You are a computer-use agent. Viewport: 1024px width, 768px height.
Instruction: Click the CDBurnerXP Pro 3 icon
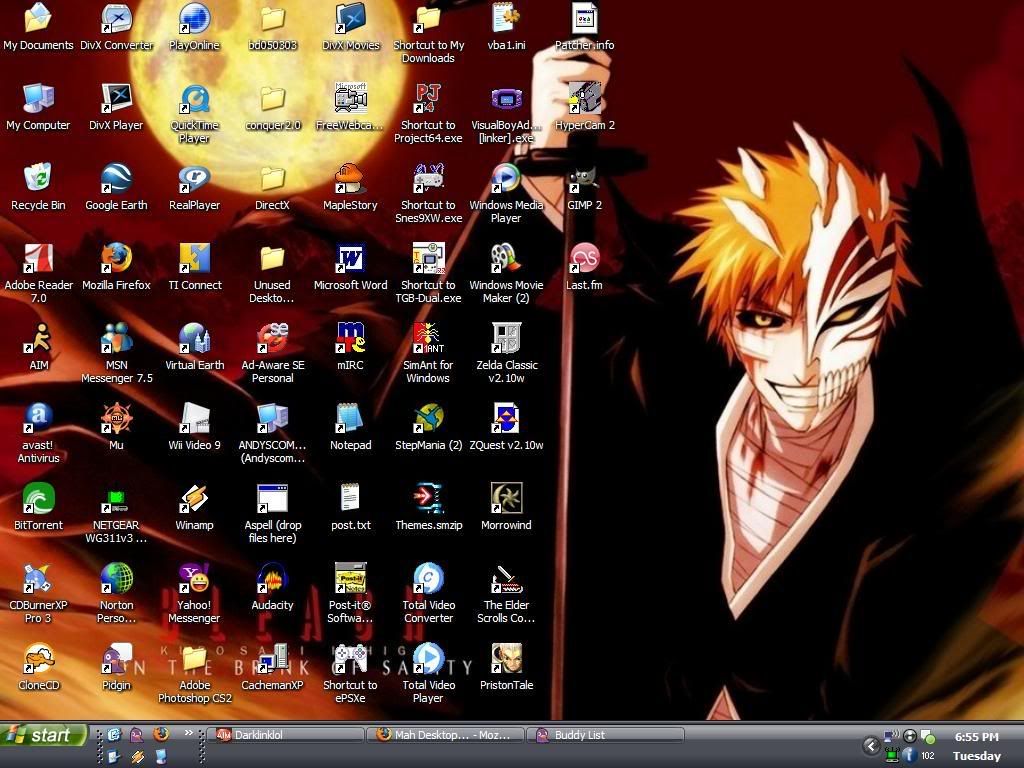pos(38,594)
